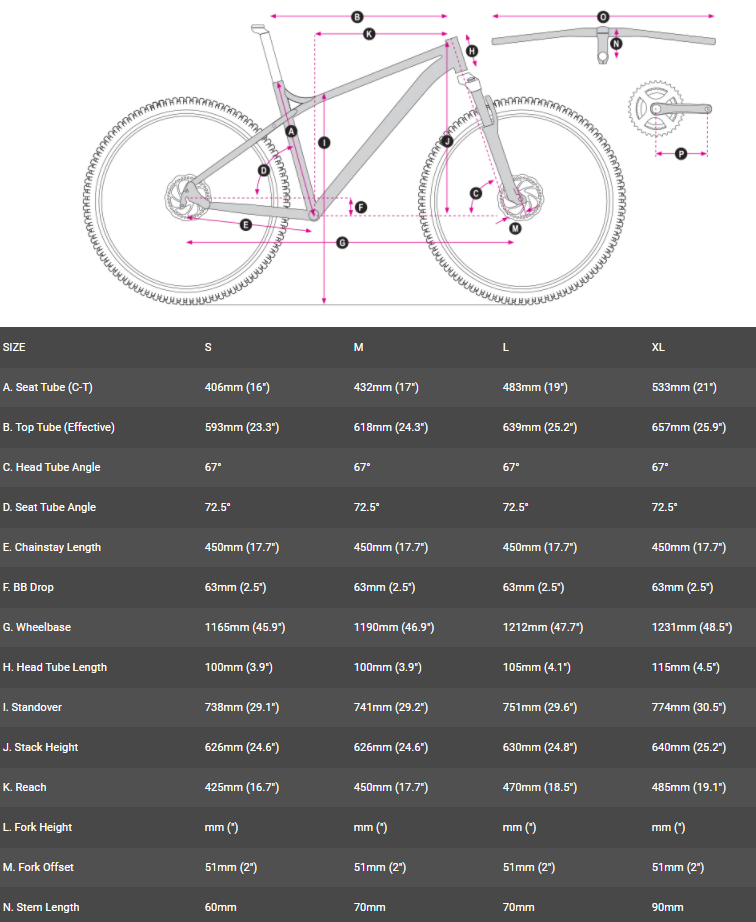Click the E chainstay marker
The image size is (756, 922).
pos(246,225)
